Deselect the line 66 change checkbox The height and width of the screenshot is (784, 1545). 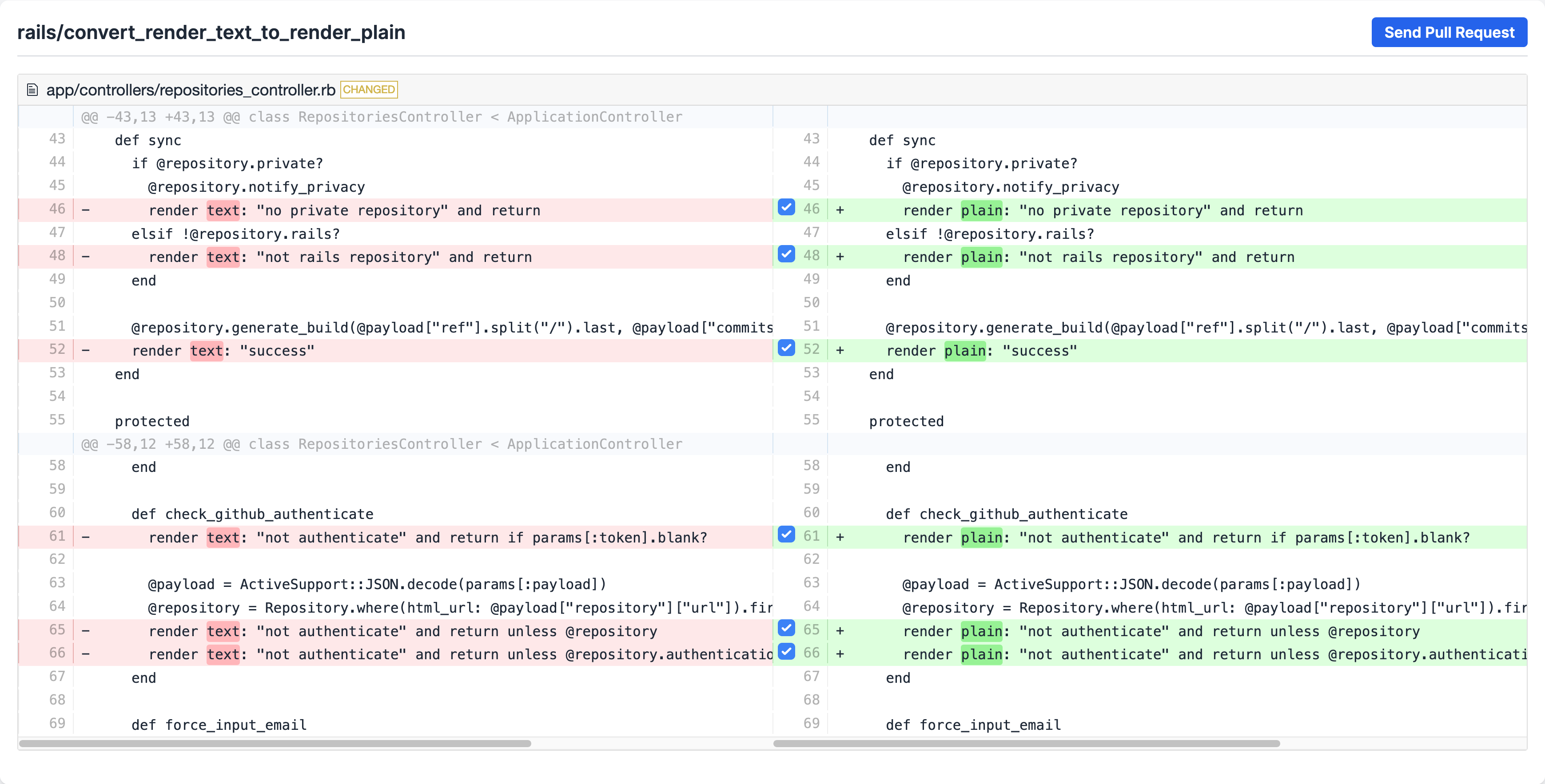pos(786,651)
